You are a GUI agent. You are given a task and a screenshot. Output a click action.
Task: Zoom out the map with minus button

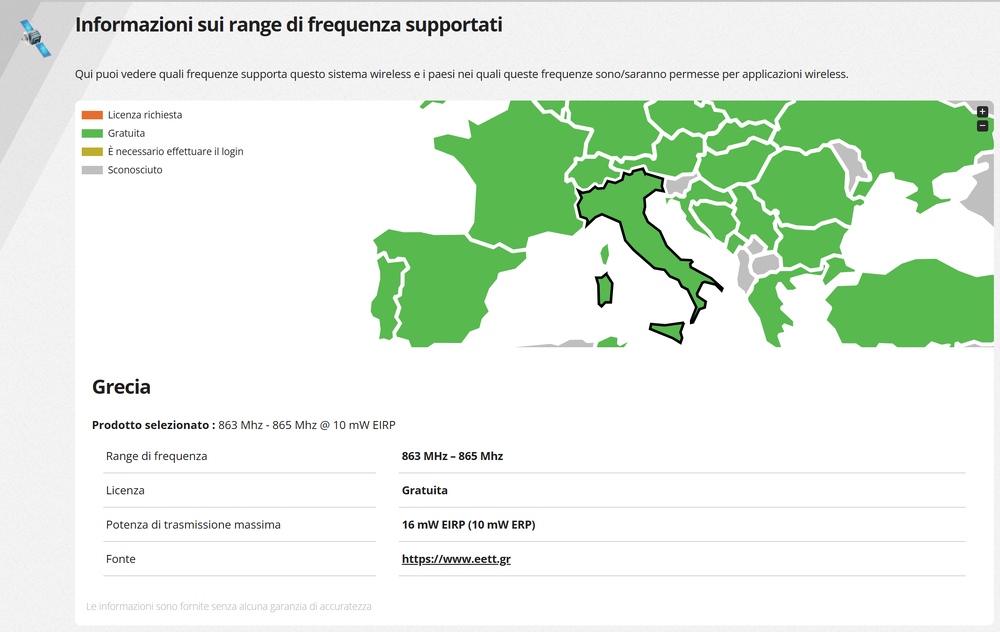click(x=982, y=126)
